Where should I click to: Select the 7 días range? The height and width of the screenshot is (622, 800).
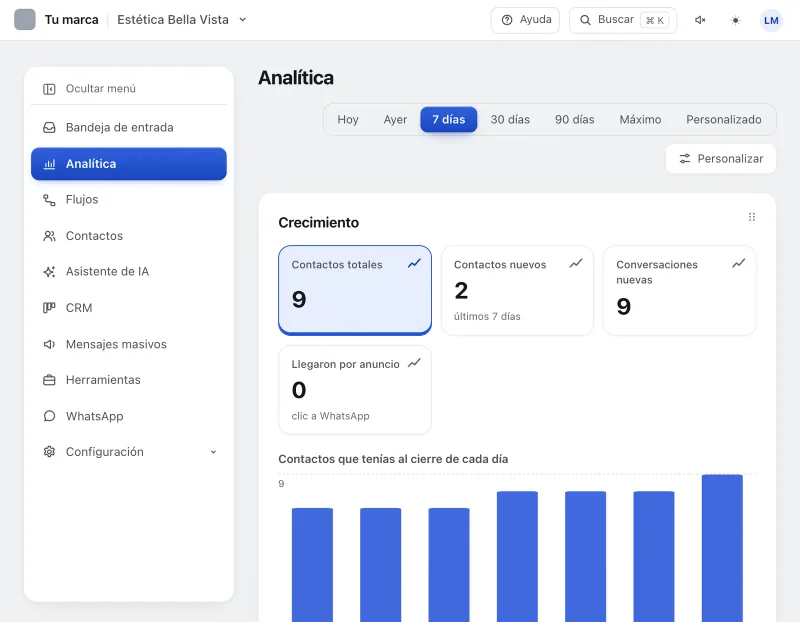[448, 119]
